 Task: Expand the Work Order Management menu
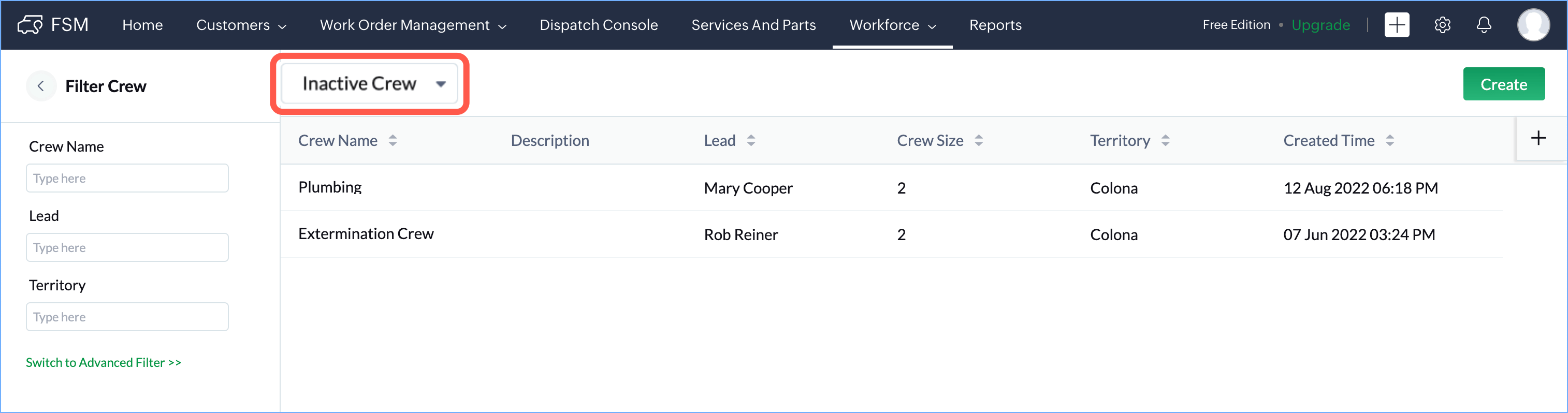(413, 25)
